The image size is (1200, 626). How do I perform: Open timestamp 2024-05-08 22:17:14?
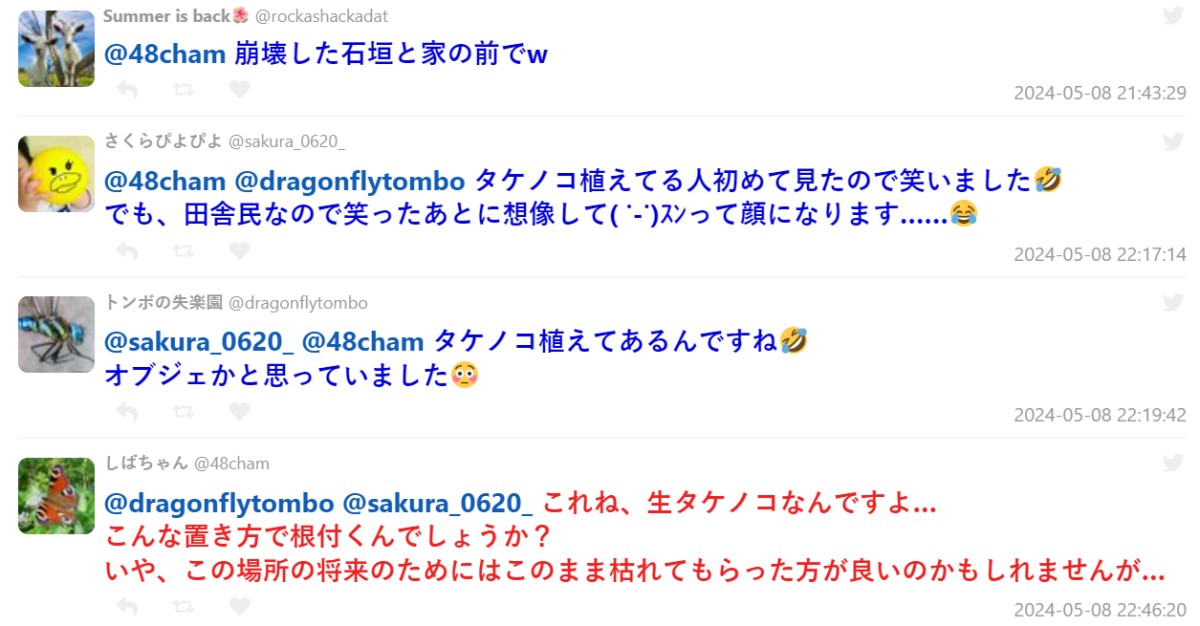tap(1100, 254)
